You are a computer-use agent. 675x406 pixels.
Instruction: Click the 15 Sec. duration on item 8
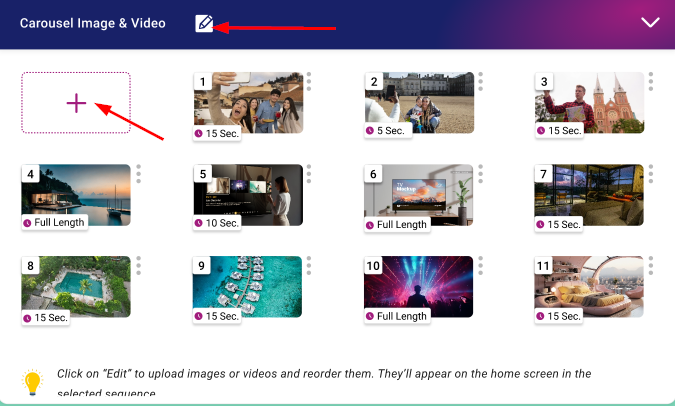coord(46,318)
